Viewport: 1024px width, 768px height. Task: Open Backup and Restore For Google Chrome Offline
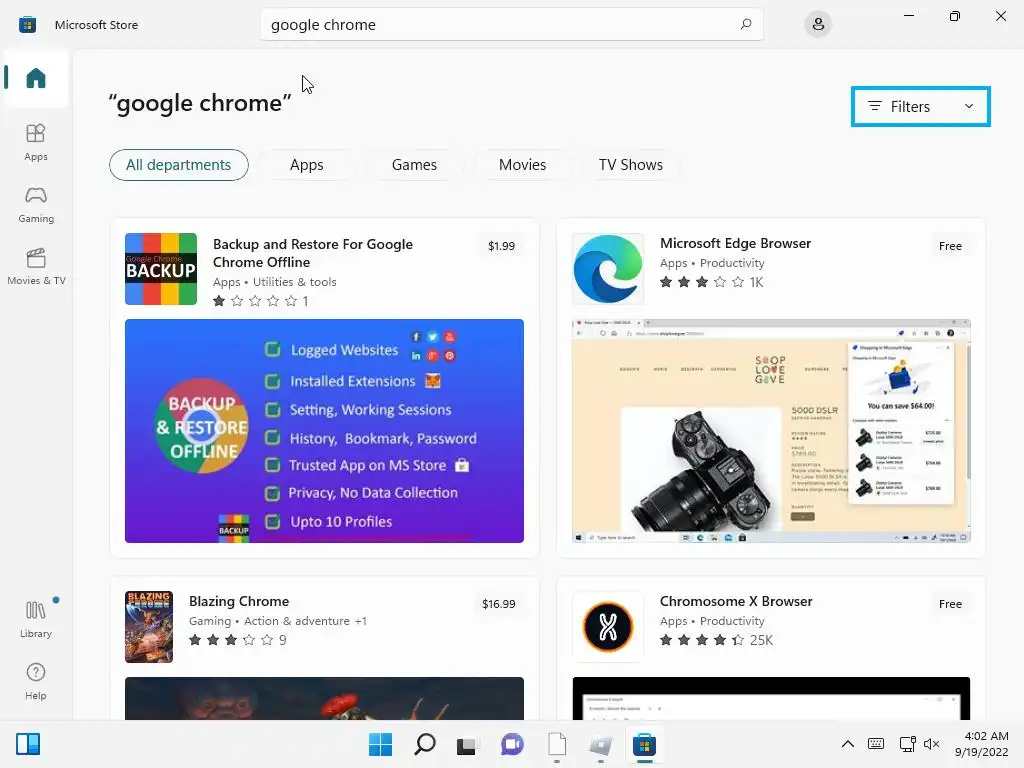click(313, 253)
